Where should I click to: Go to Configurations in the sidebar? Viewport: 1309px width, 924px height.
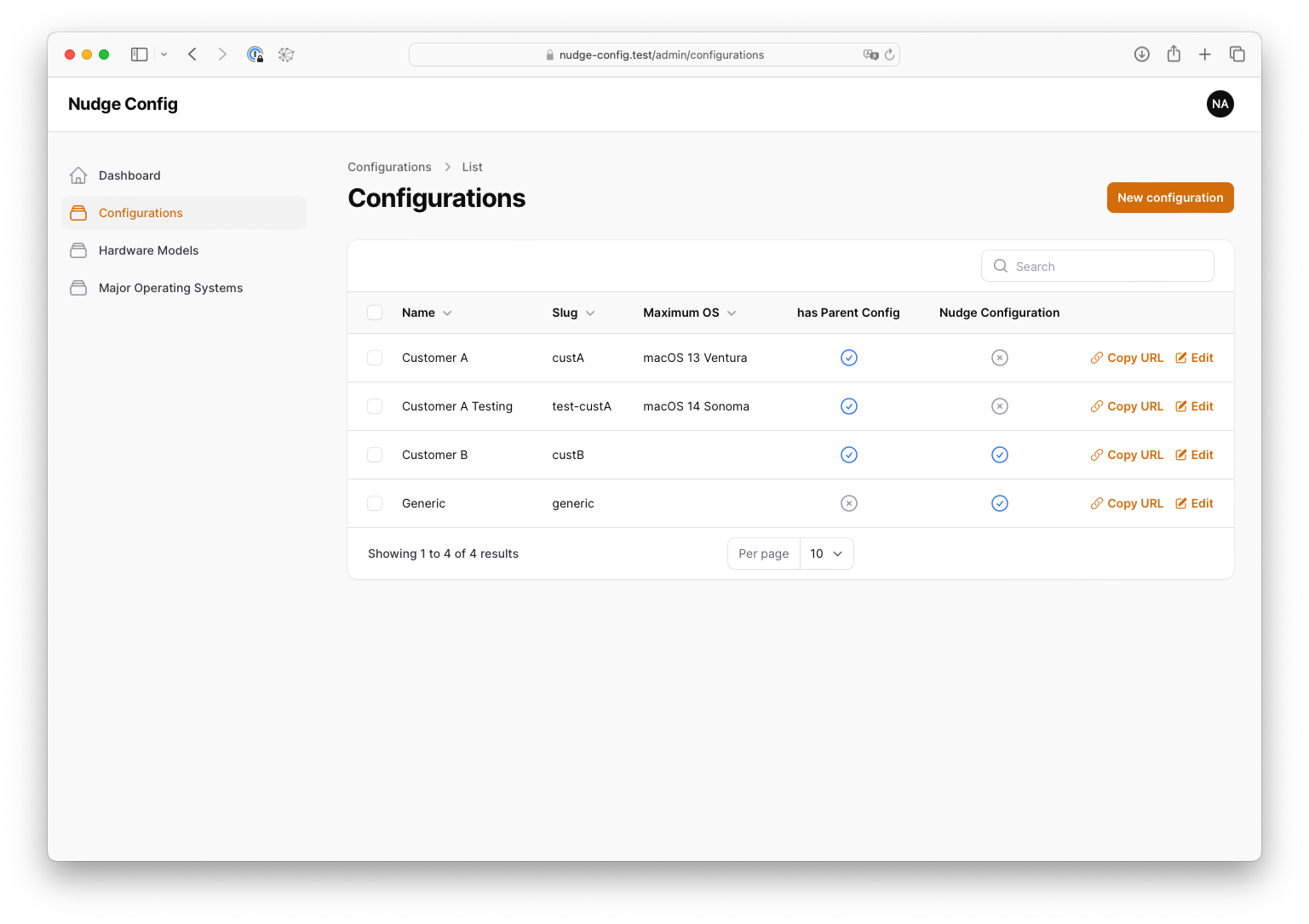pyautogui.click(x=141, y=213)
